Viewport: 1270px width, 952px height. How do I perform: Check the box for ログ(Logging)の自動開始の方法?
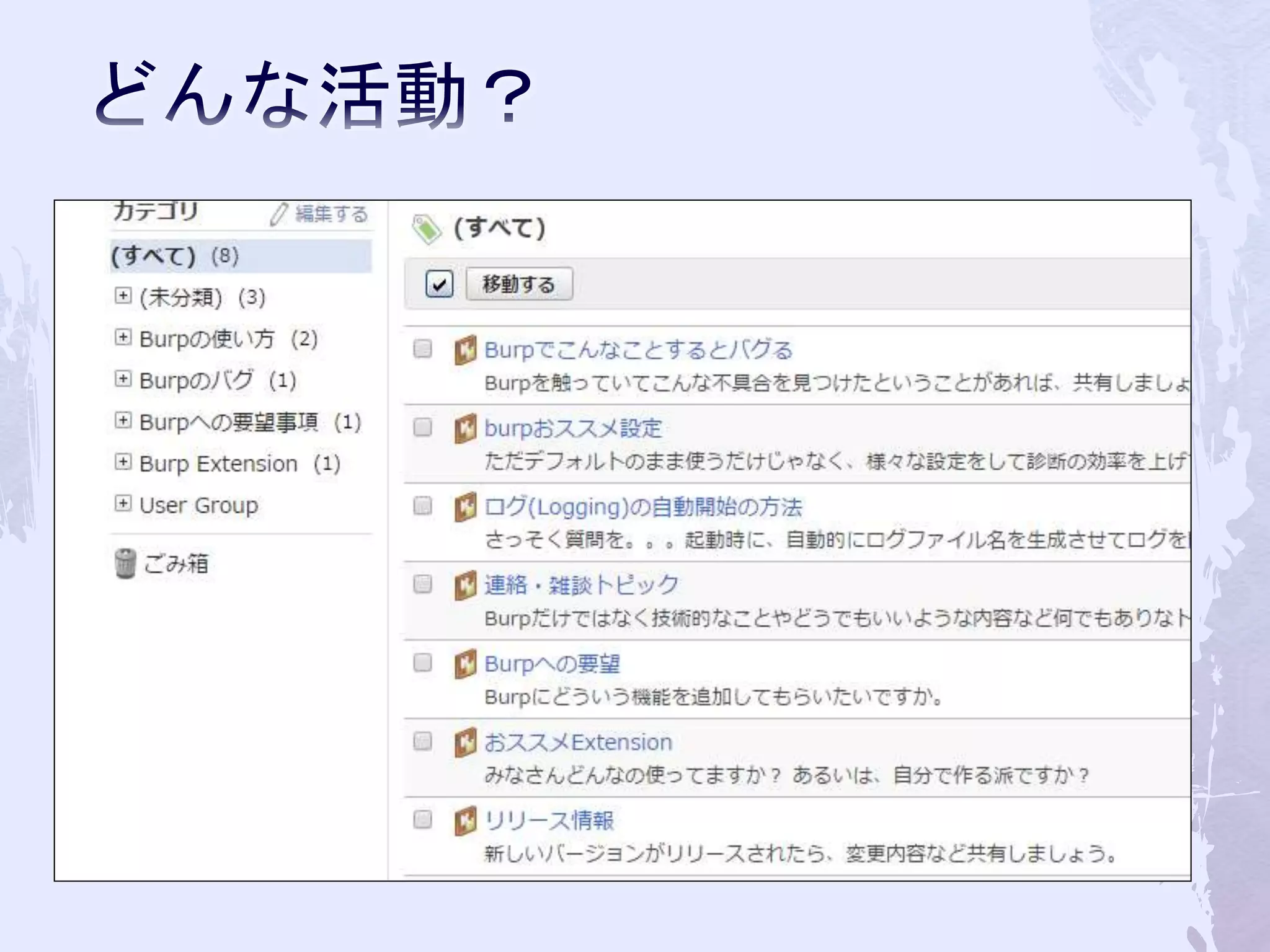pyautogui.click(x=422, y=506)
